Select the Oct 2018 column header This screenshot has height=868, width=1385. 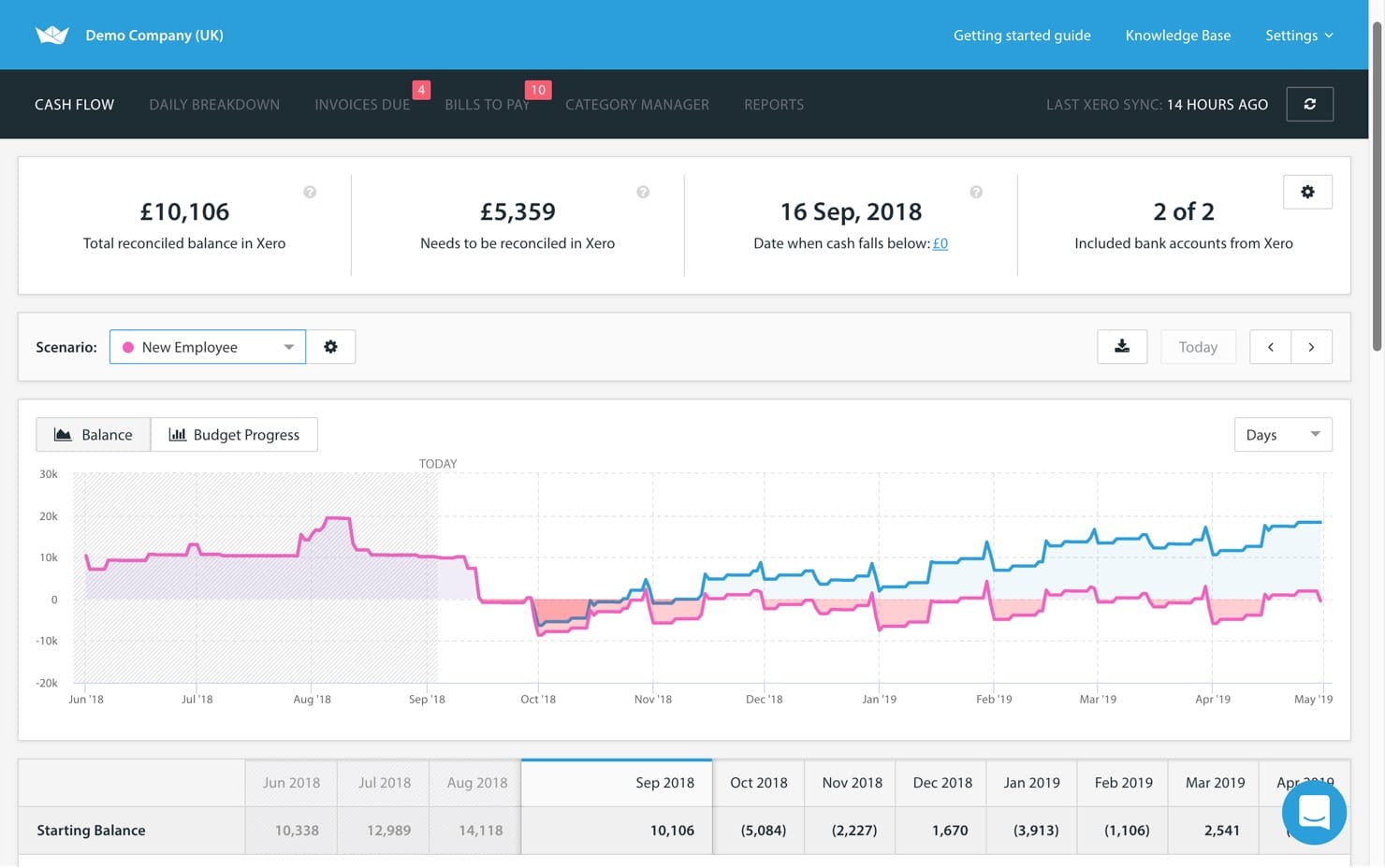point(758,783)
